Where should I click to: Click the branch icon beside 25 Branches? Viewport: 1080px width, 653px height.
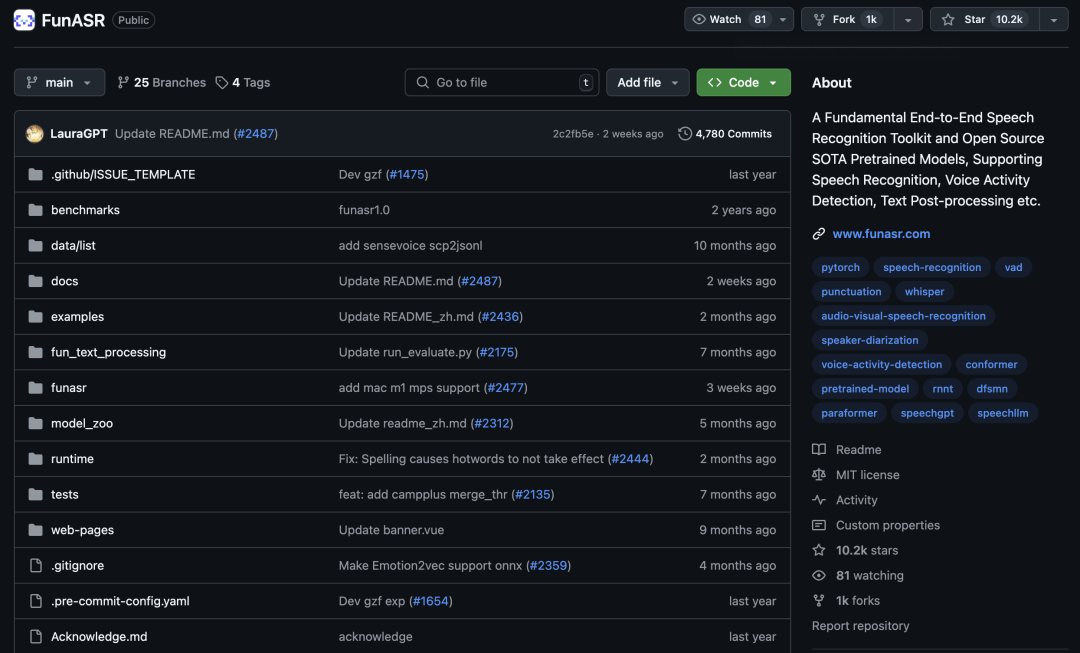pyautogui.click(x=123, y=83)
